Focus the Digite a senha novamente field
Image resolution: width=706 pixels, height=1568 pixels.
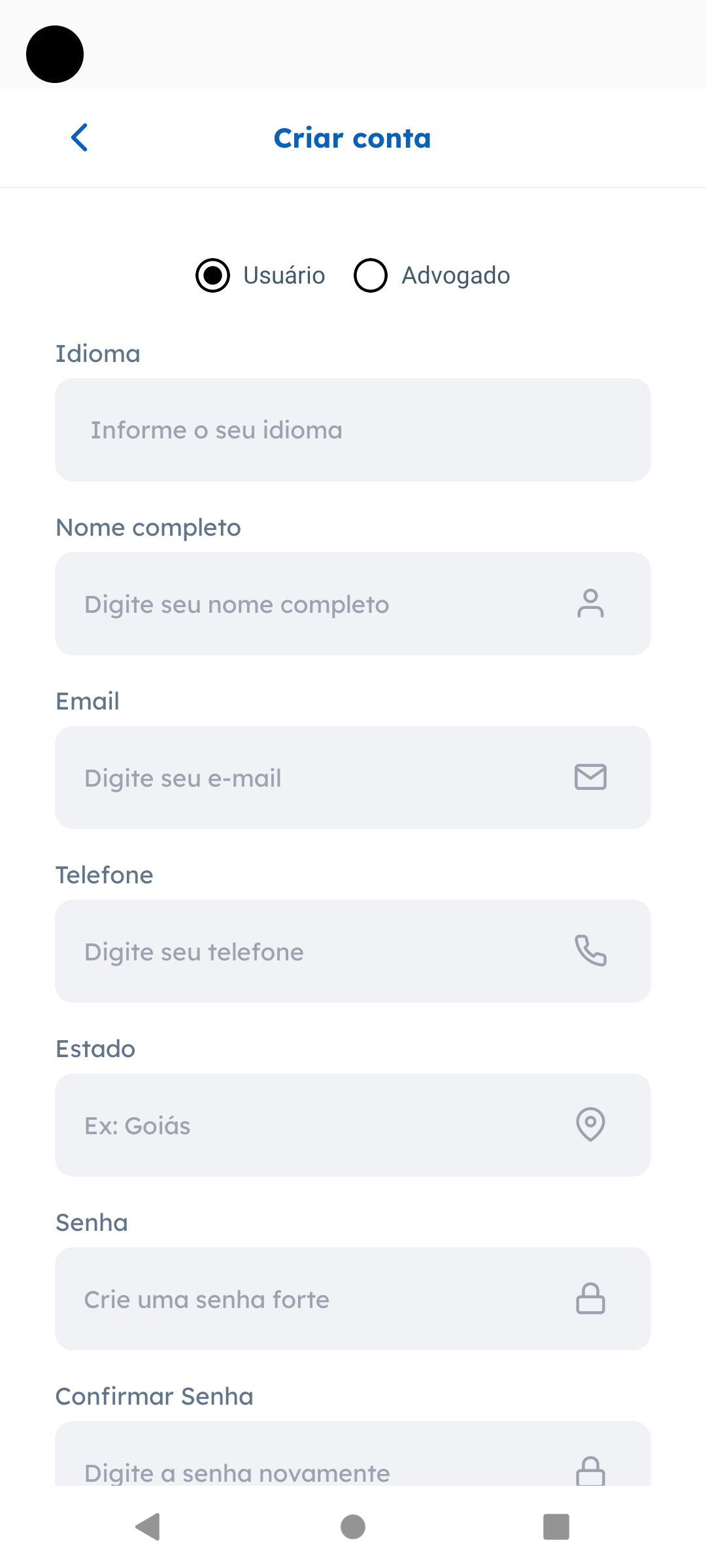(353, 1454)
